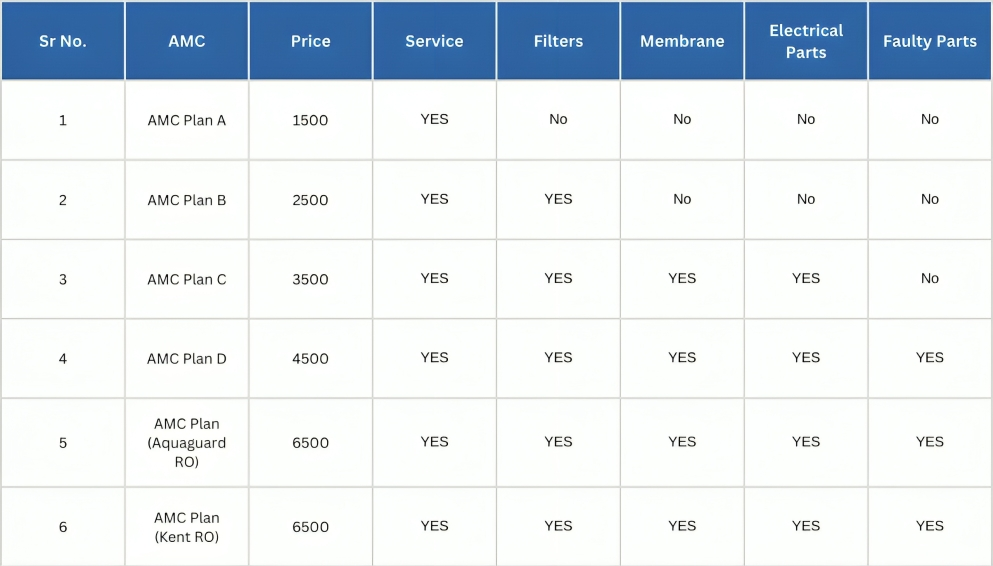Select Plan B's Filters YES cell
Viewport: 993px width, 566px height.
558,199
